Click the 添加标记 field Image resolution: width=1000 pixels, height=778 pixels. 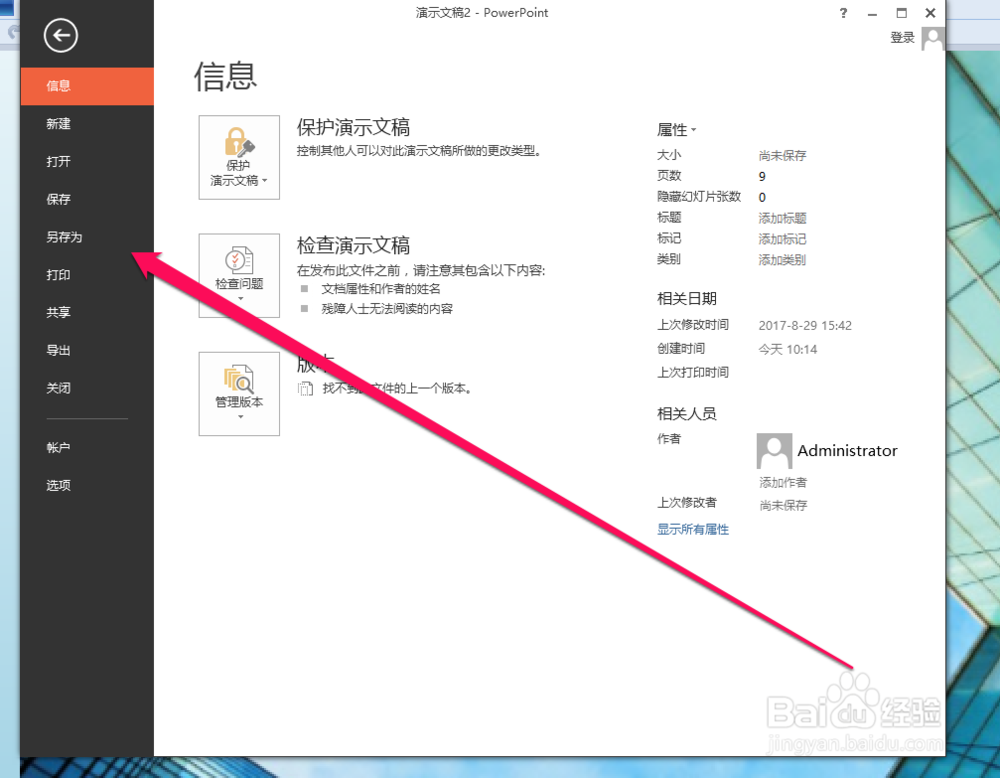(x=782, y=239)
